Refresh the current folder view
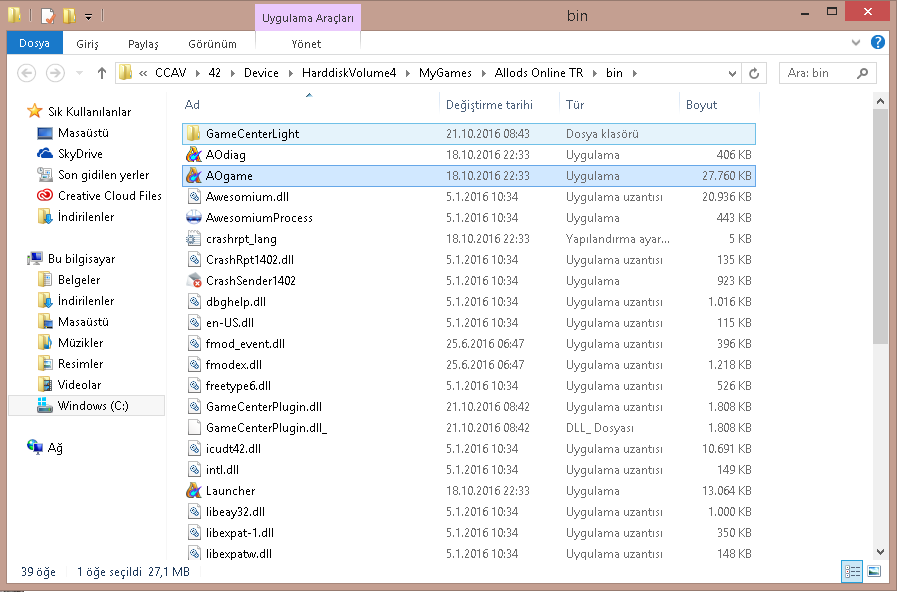This screenshot has height=592, width=897. (x=756, y=73)
